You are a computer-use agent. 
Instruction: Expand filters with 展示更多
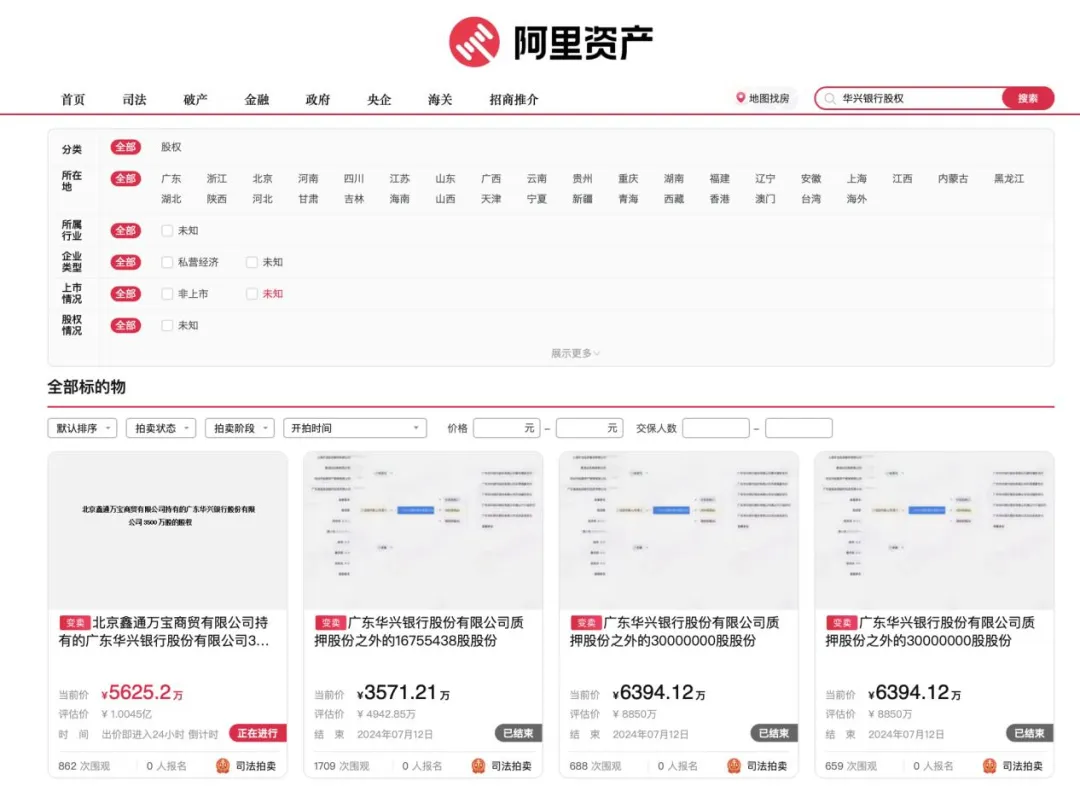point(575,353)
